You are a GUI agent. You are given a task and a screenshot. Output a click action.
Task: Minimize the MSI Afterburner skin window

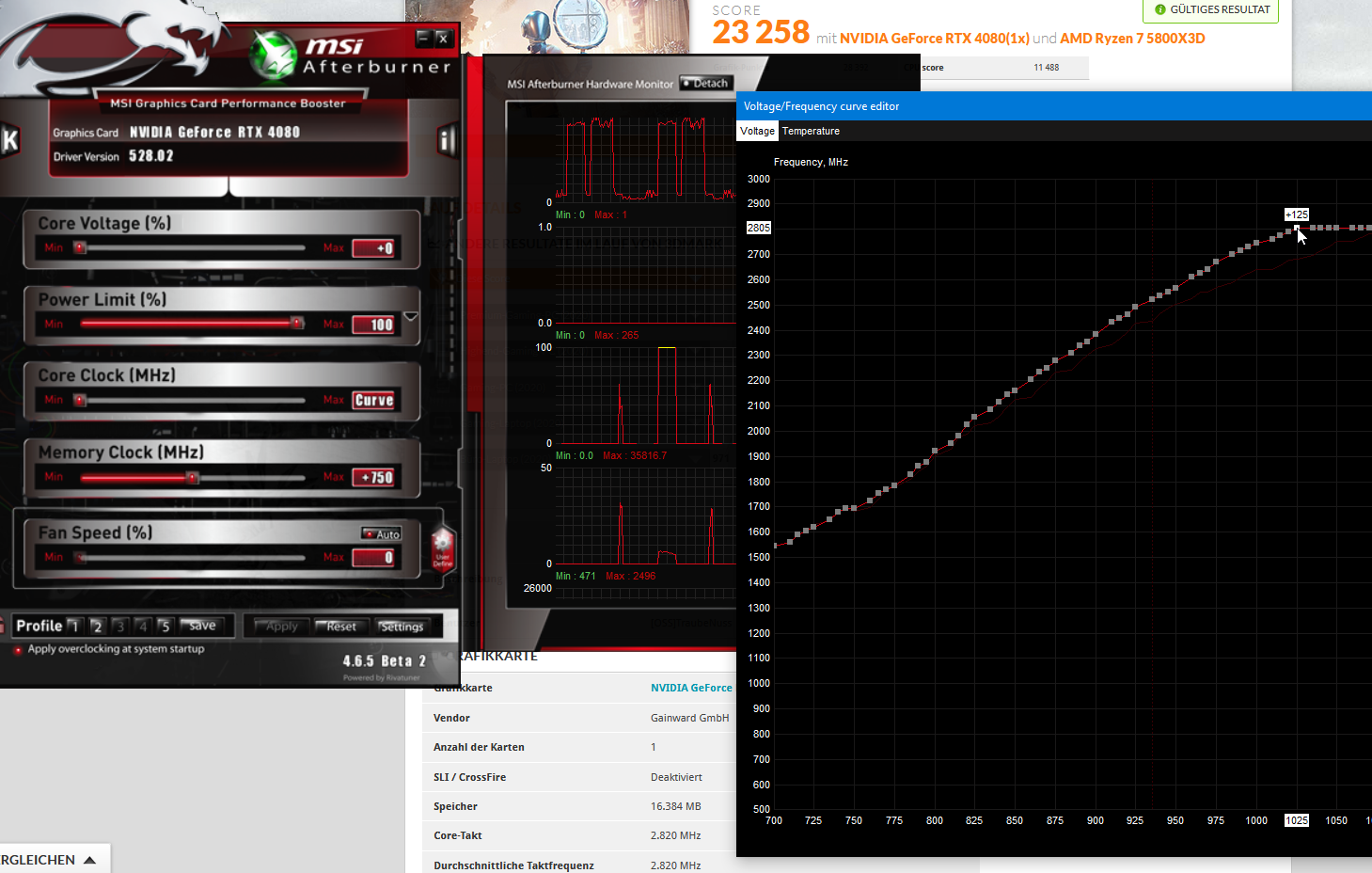point(423,38)
